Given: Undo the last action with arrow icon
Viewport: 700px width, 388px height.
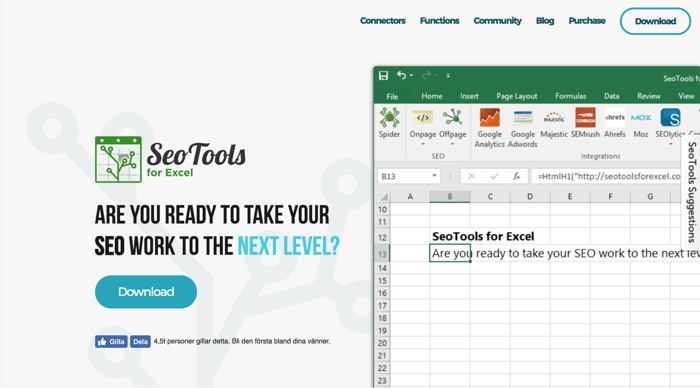Looking at the screenshot, I should [401, 75].
